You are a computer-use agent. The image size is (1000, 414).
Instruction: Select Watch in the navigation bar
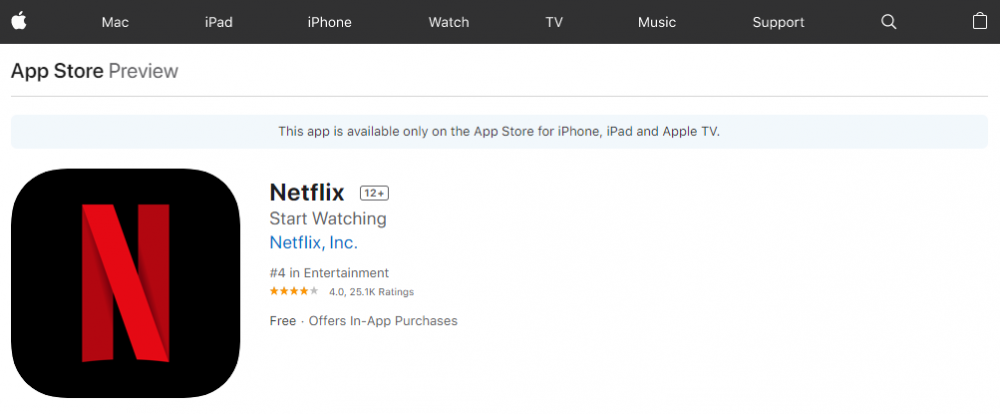pyautogui.click(x=449, y=22)
